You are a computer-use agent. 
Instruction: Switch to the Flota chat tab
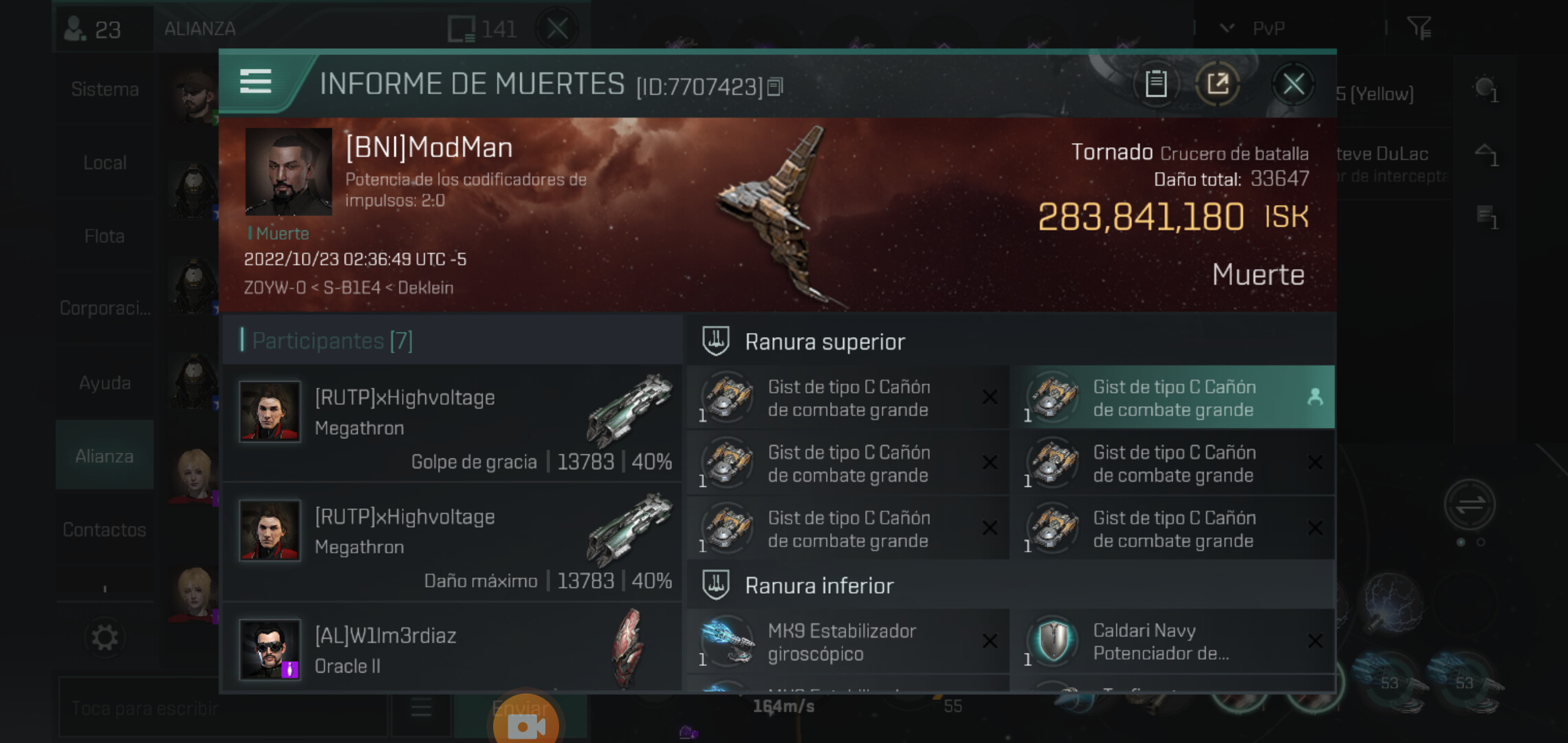click(x=105, y=236)
